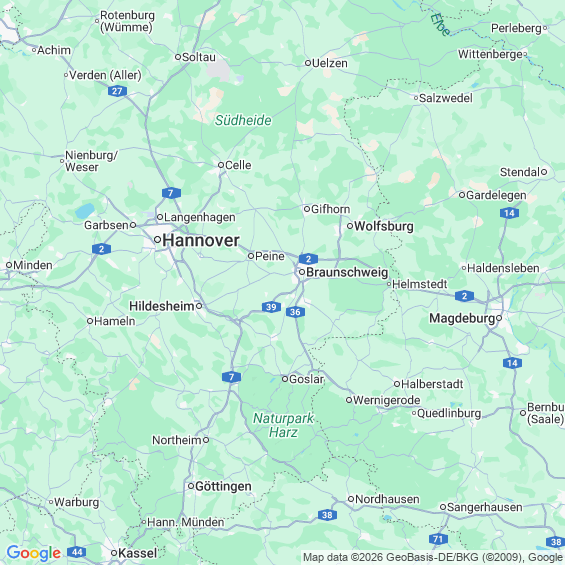
Task: Click the A7 shield north of Langenhagen
Action: coord(171,193)
